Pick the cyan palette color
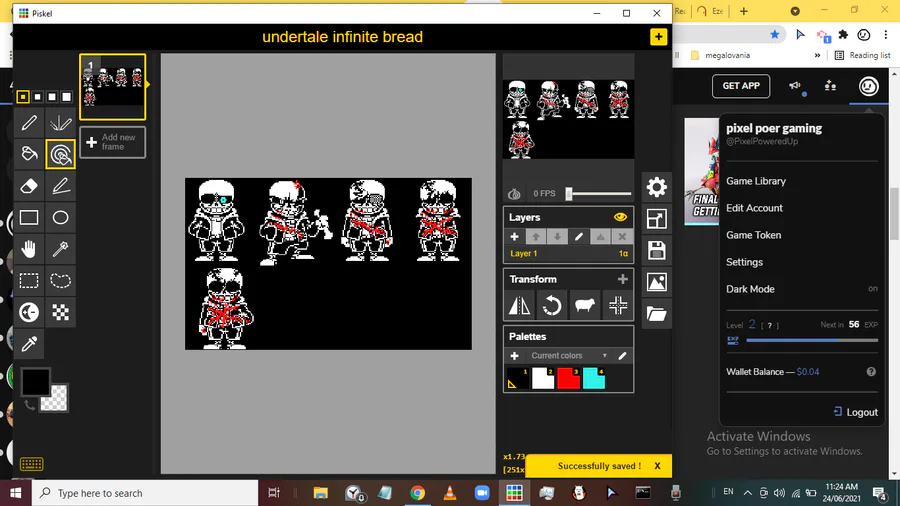The height and width of the screenshot is (506, 900). [594, 379]
